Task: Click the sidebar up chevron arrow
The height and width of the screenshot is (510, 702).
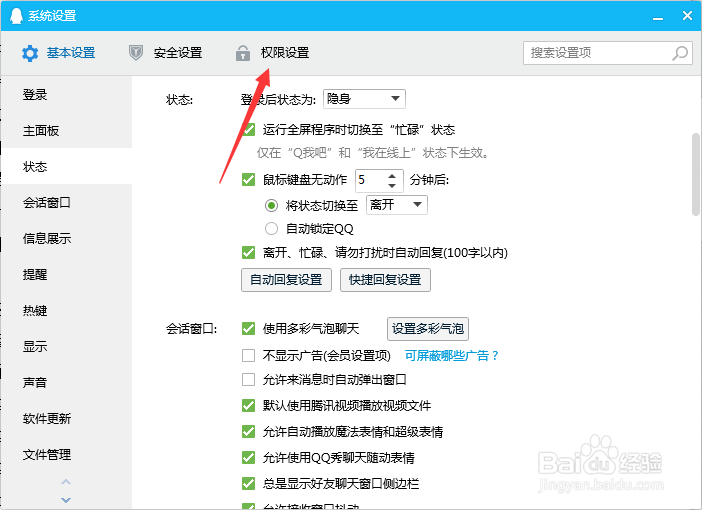Action: 66,482
